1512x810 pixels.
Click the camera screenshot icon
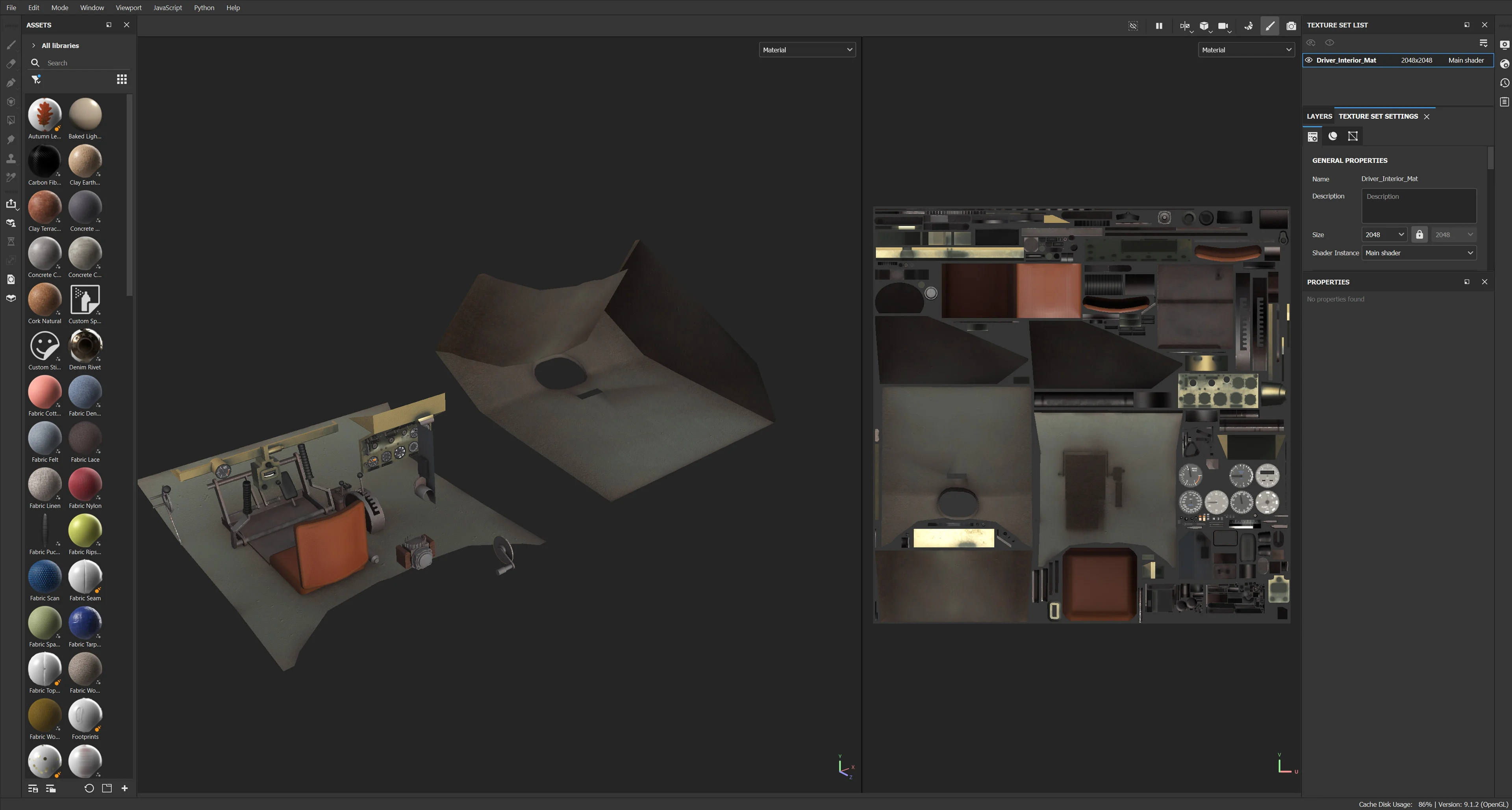1291,26
